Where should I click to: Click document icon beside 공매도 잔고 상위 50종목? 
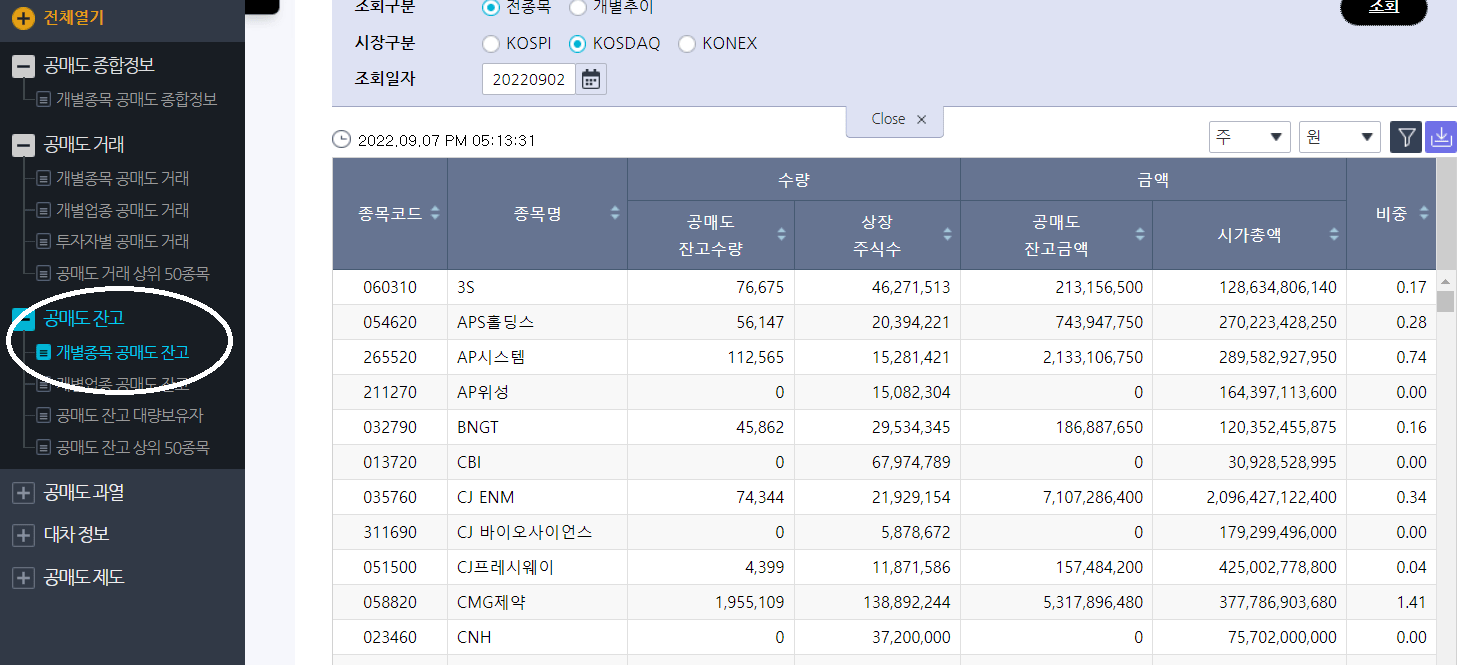(x=44, y=448)
